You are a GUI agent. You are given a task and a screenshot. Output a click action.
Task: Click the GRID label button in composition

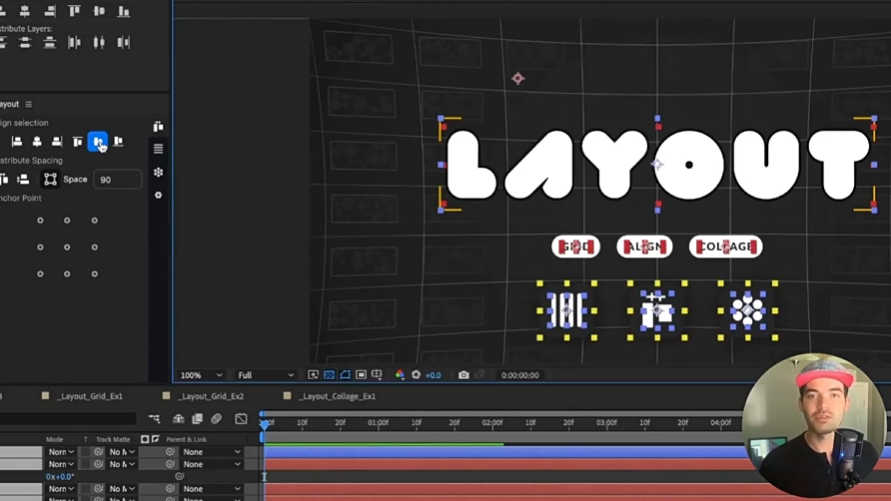tap(575, 247)
